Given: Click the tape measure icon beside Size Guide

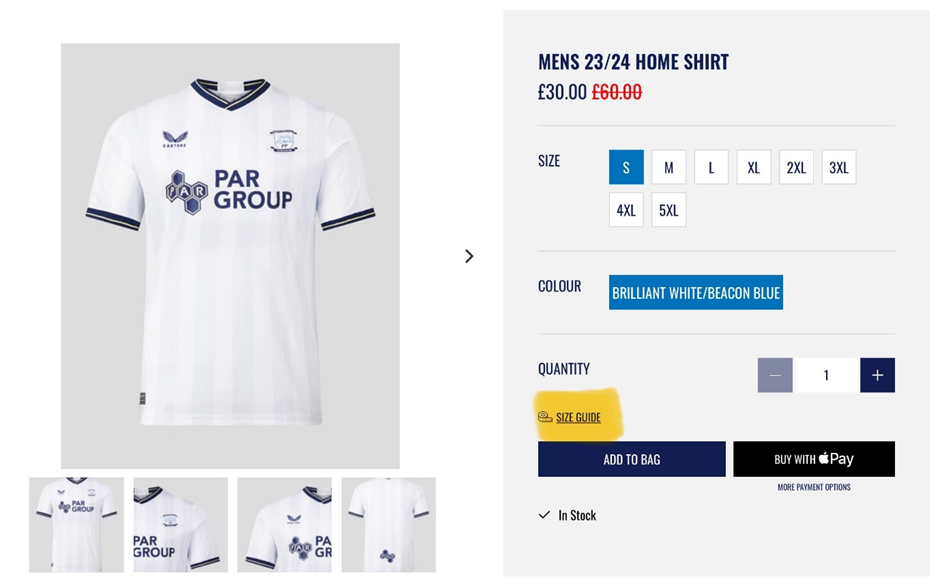Looking at the screenshot, I should coord(545,417).
